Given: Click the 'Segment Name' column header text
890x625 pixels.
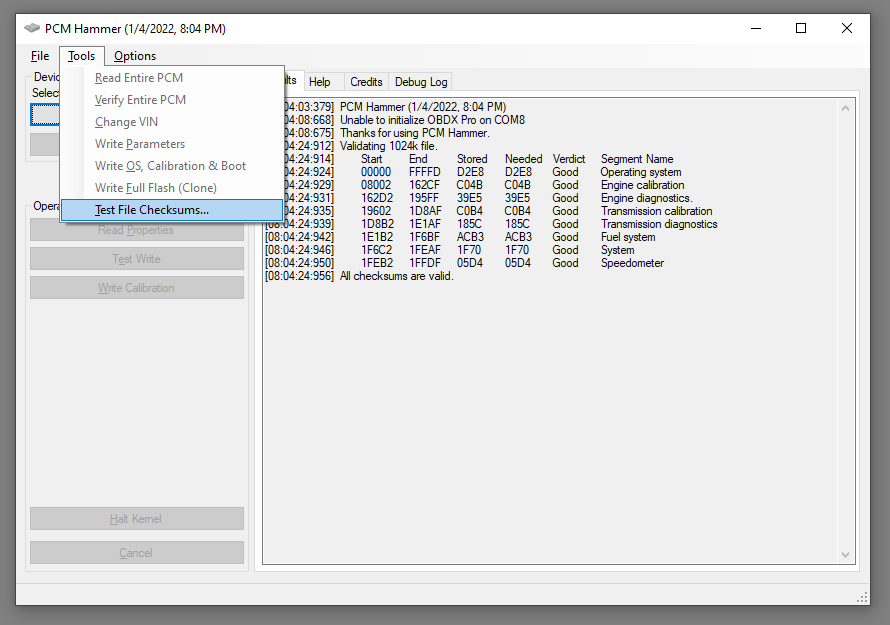Looking at the screenshot, I should [637, 159].
